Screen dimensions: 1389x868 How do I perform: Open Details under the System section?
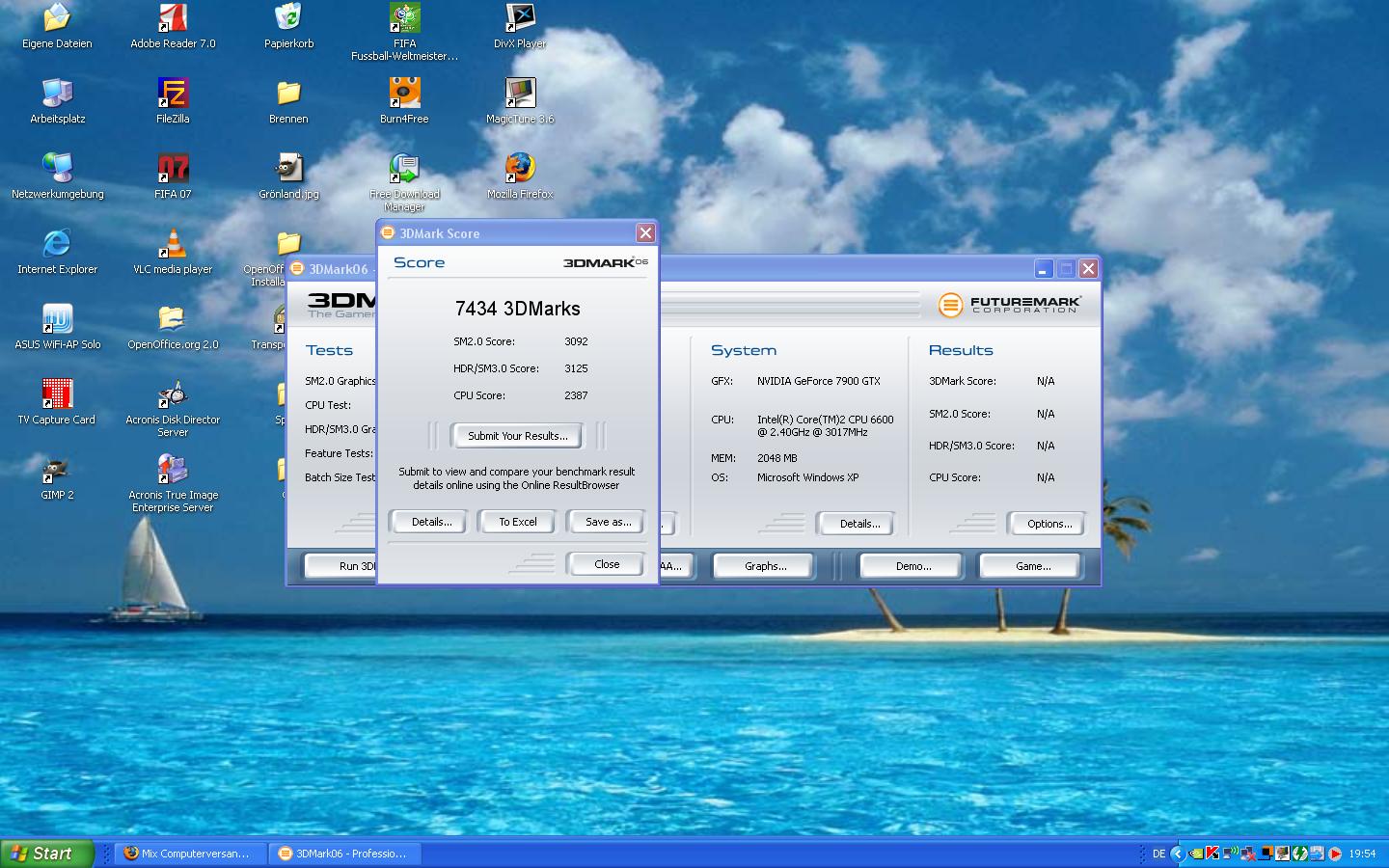point(858,524)
